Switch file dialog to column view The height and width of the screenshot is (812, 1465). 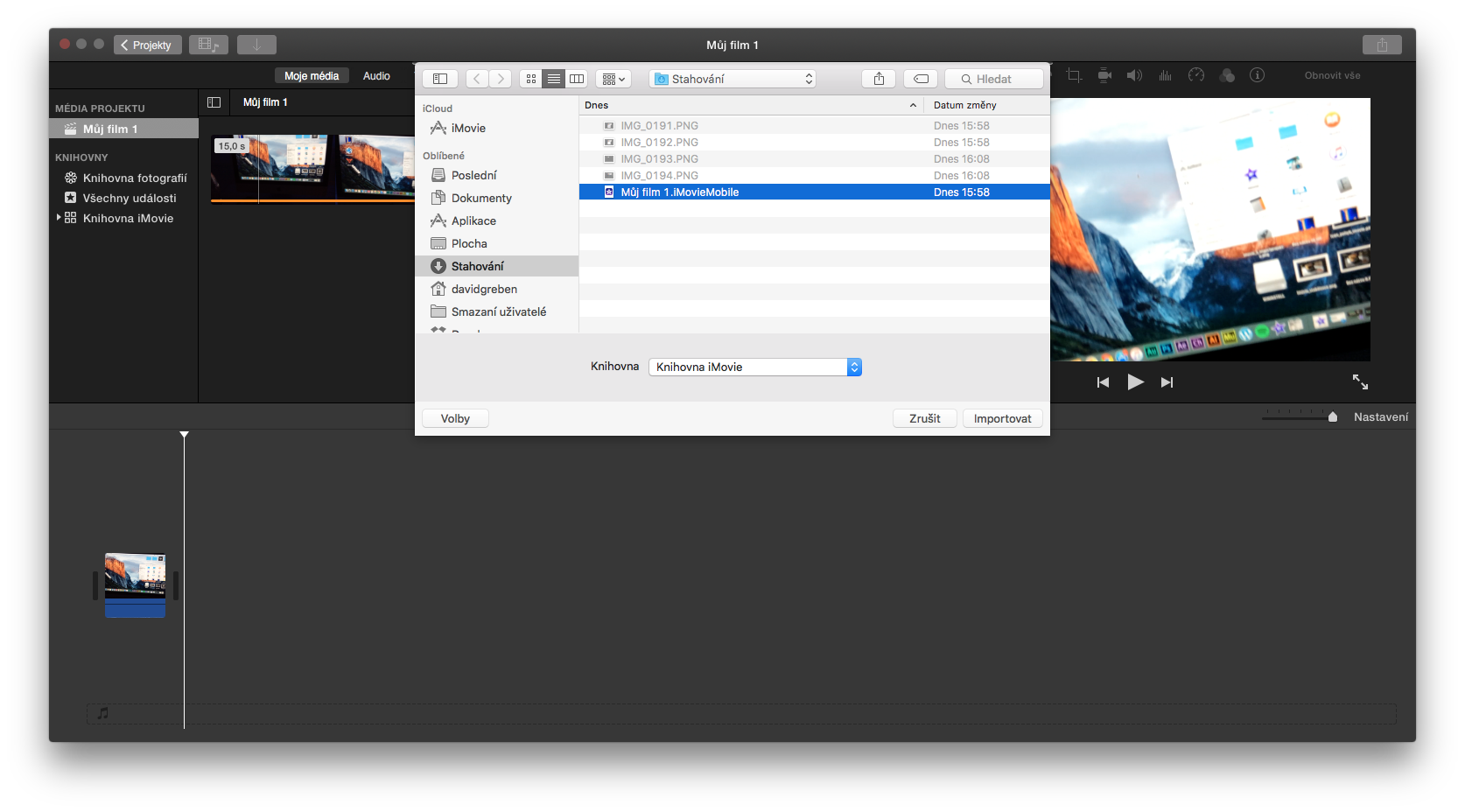(577, 79)
